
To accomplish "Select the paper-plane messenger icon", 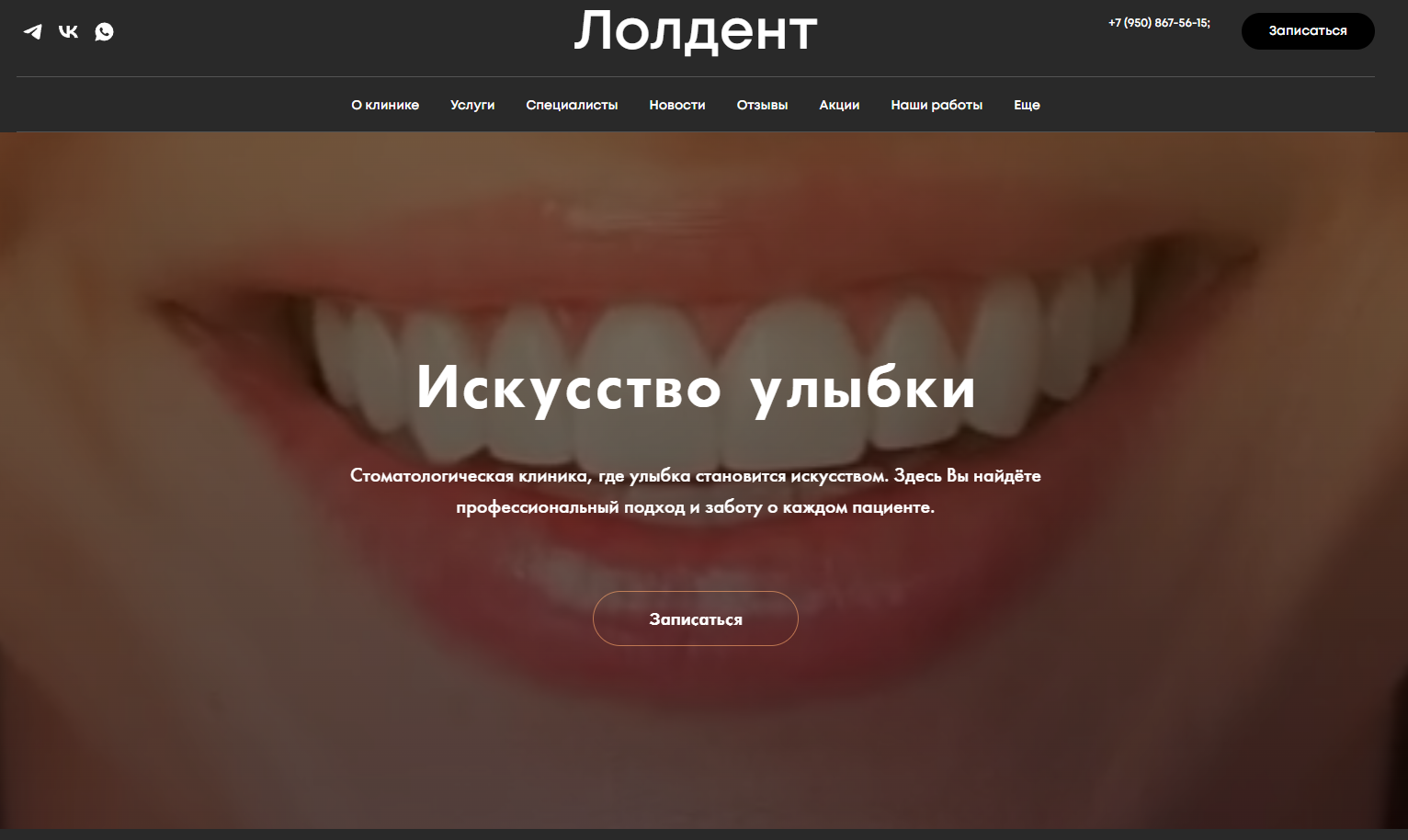I will (x=34, y=31).
